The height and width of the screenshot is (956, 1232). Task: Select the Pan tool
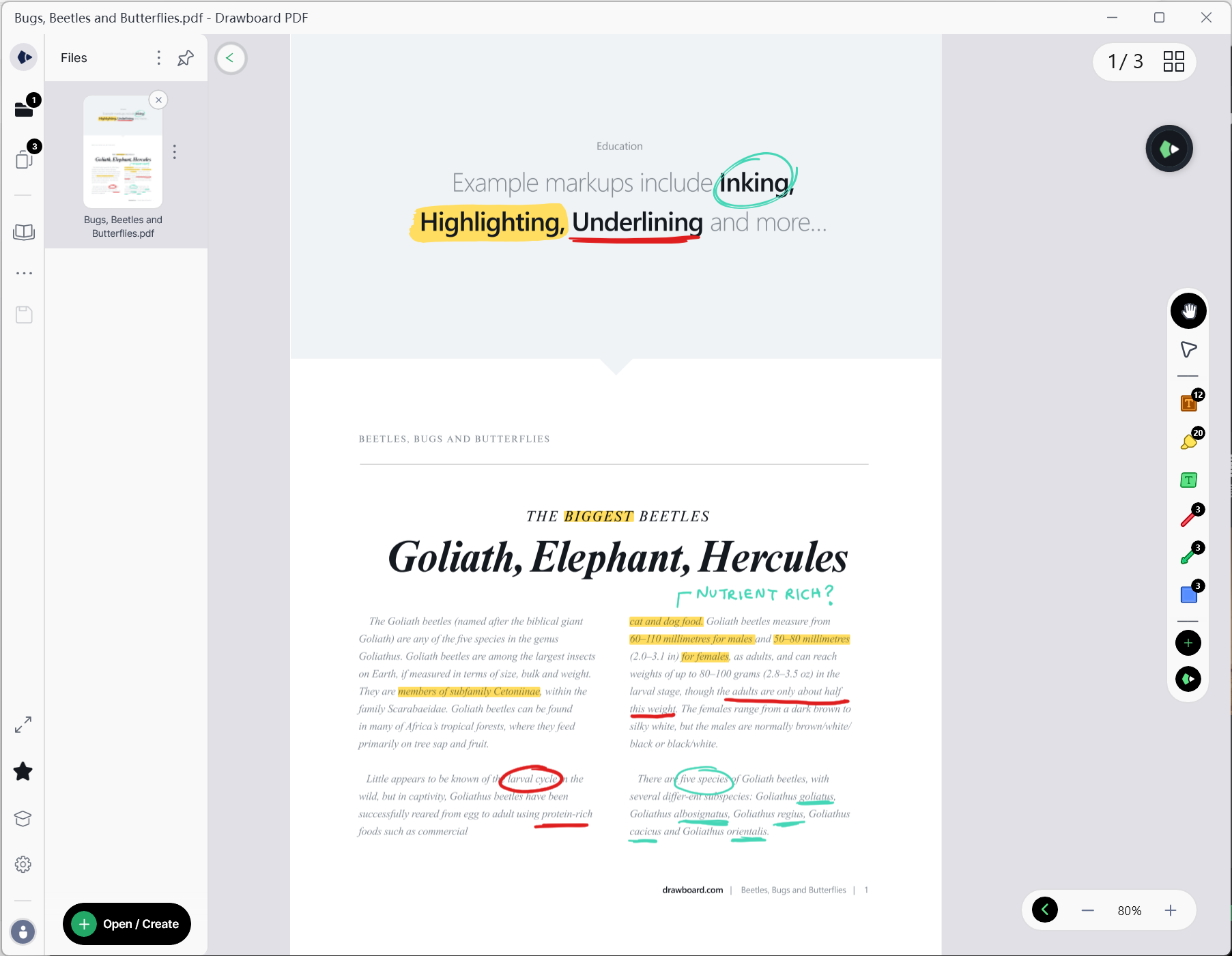(x=1188, y=310)
